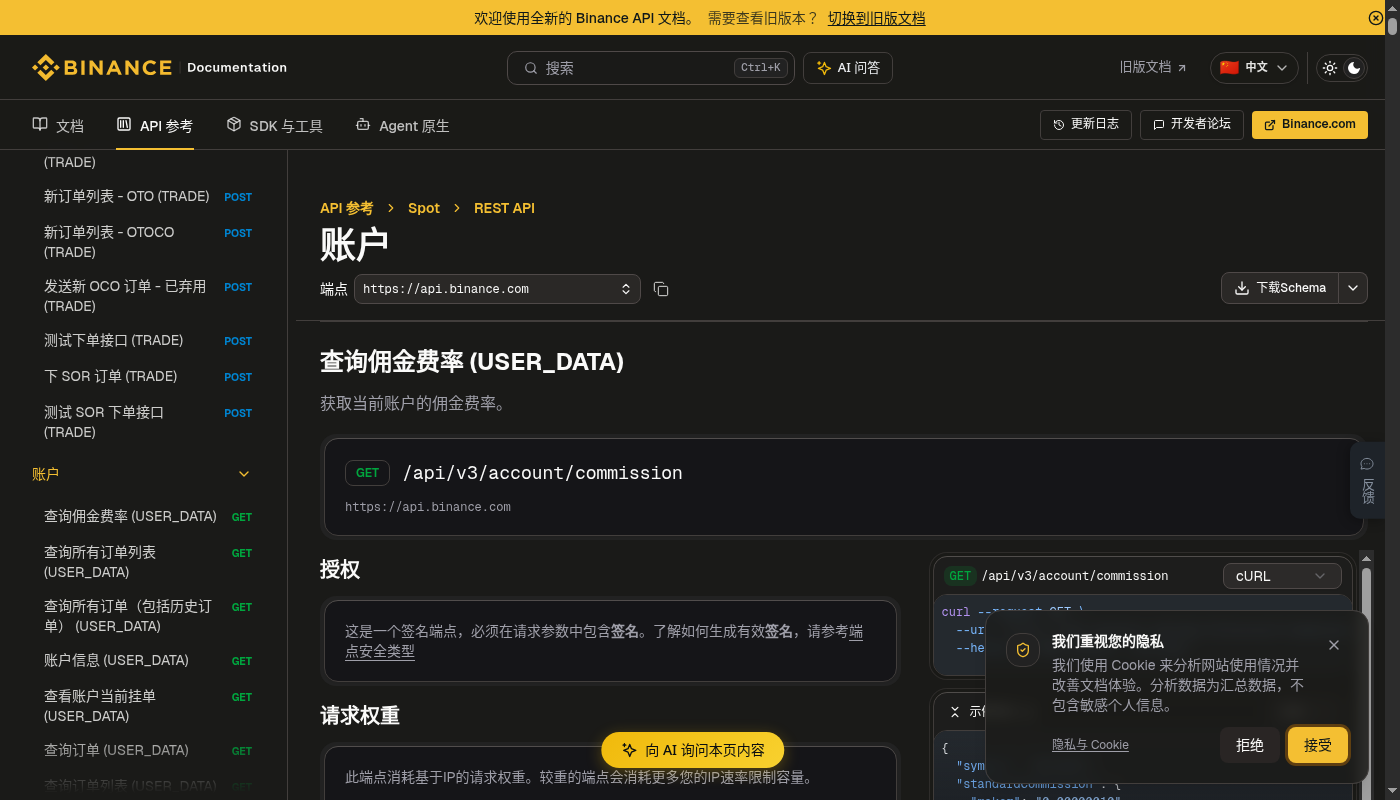Viewport: 1400px width, 800px height.
Task: Switch to the Agent 原生 tab
Action: [x=403, y=126]
